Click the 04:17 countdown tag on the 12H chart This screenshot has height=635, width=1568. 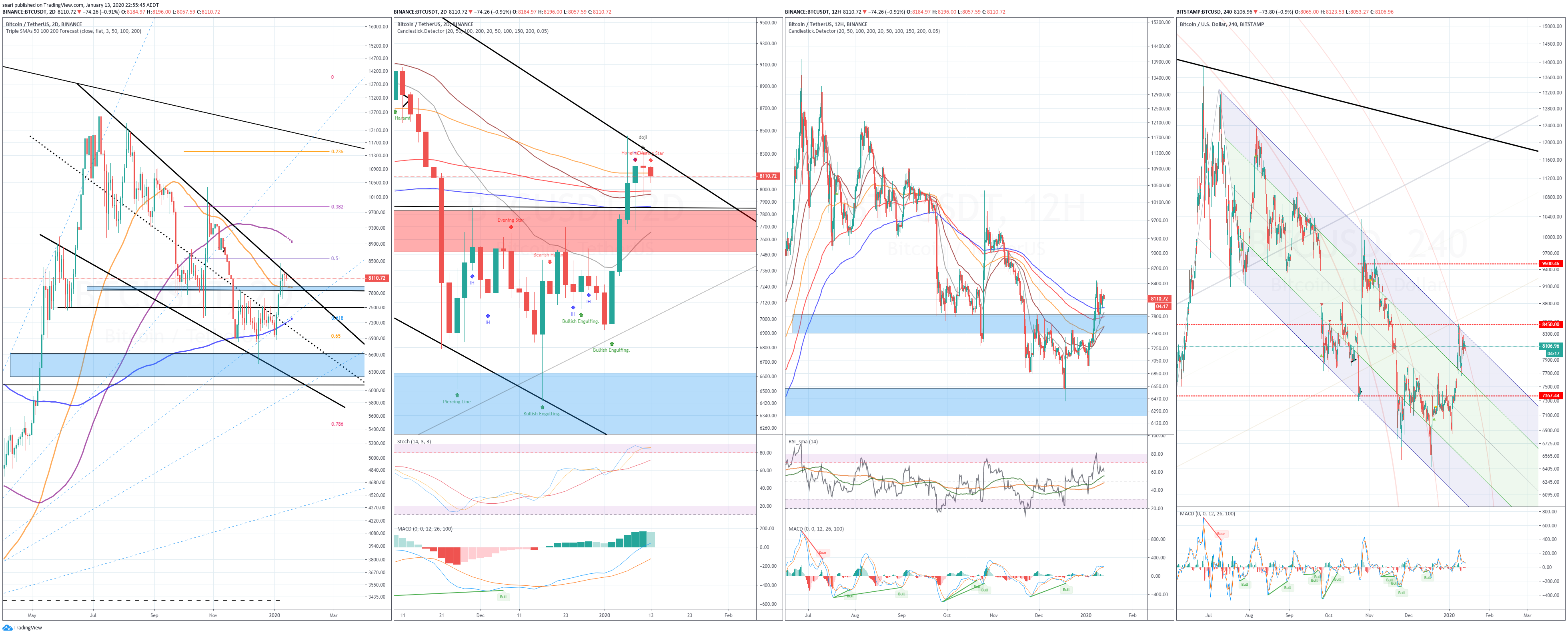coord(1162,306)
